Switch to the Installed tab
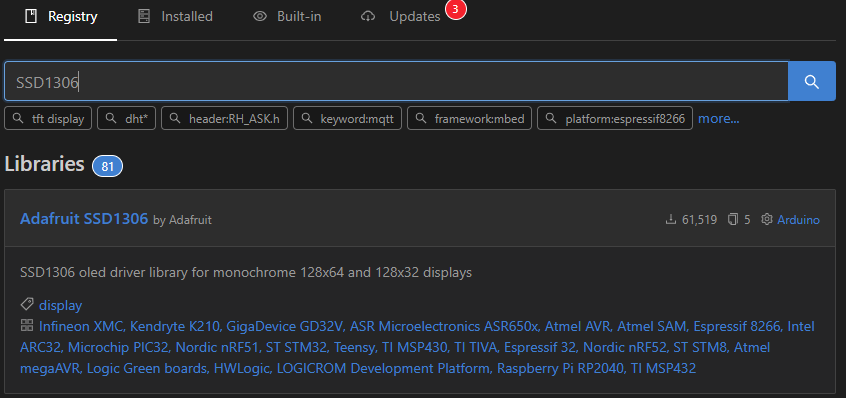Image resolution: width=846 pixels, height=398 pixels. pos(175,17)
